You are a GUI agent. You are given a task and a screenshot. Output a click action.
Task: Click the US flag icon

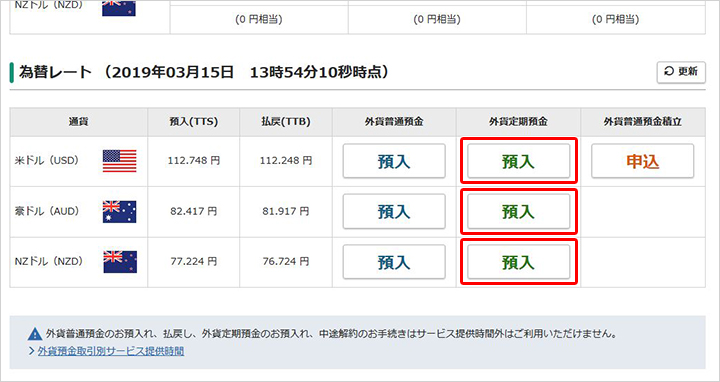click(119, 161)
